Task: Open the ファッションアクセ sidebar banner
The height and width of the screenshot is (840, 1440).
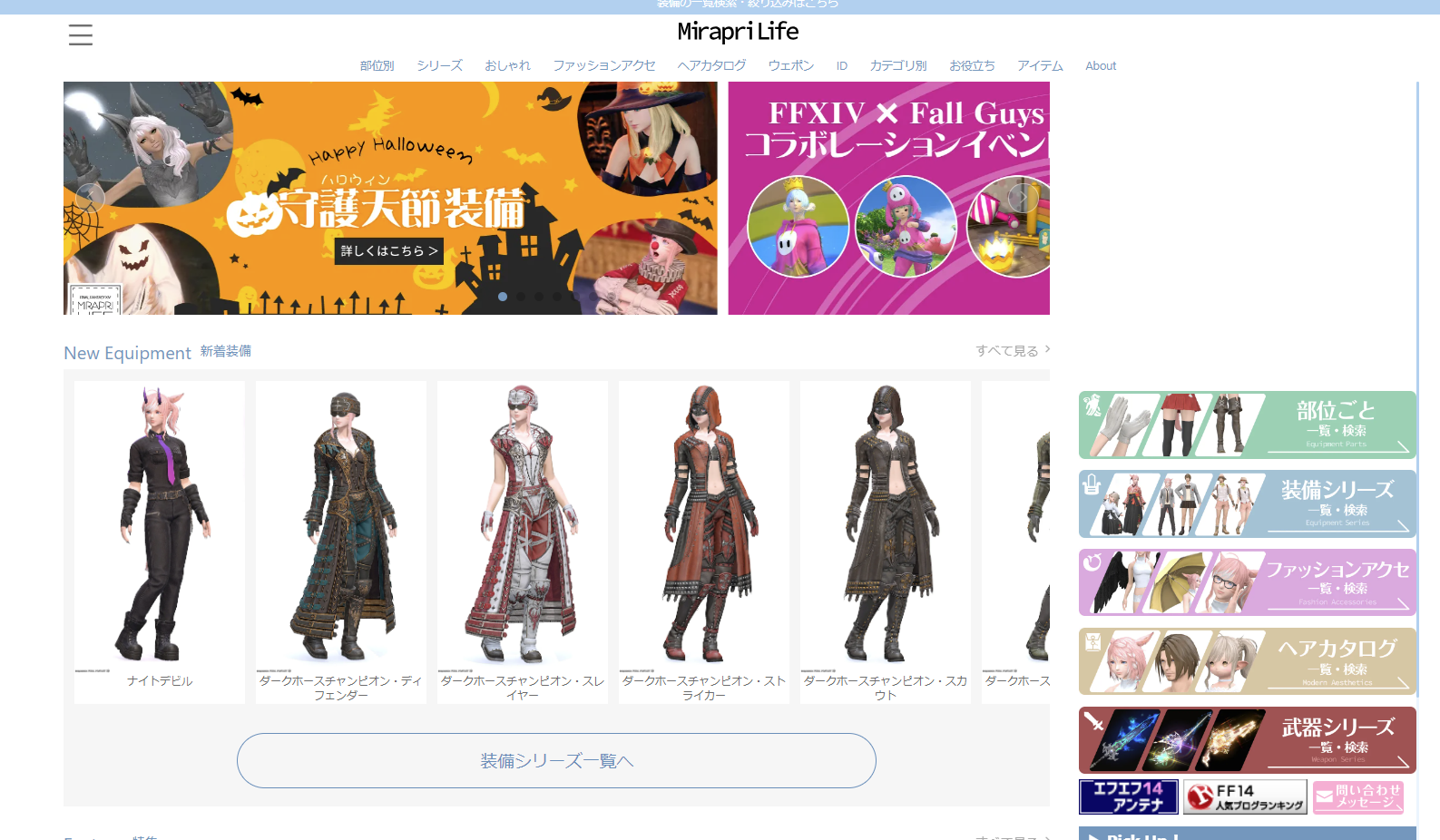Action: 1247,582
